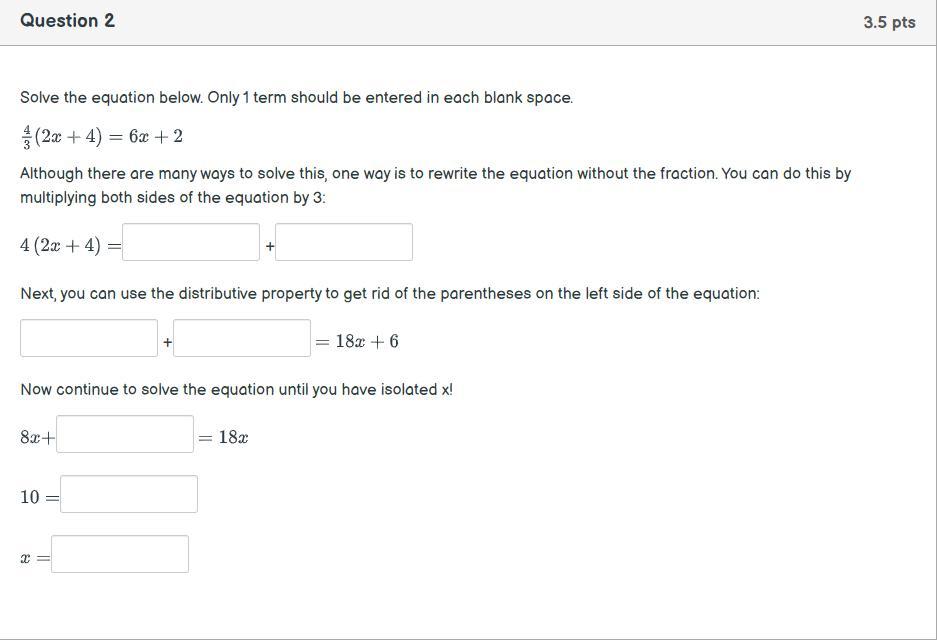Click the 'Although there are many ways' paragraph

pyautogui.click(x=436, y=185)
